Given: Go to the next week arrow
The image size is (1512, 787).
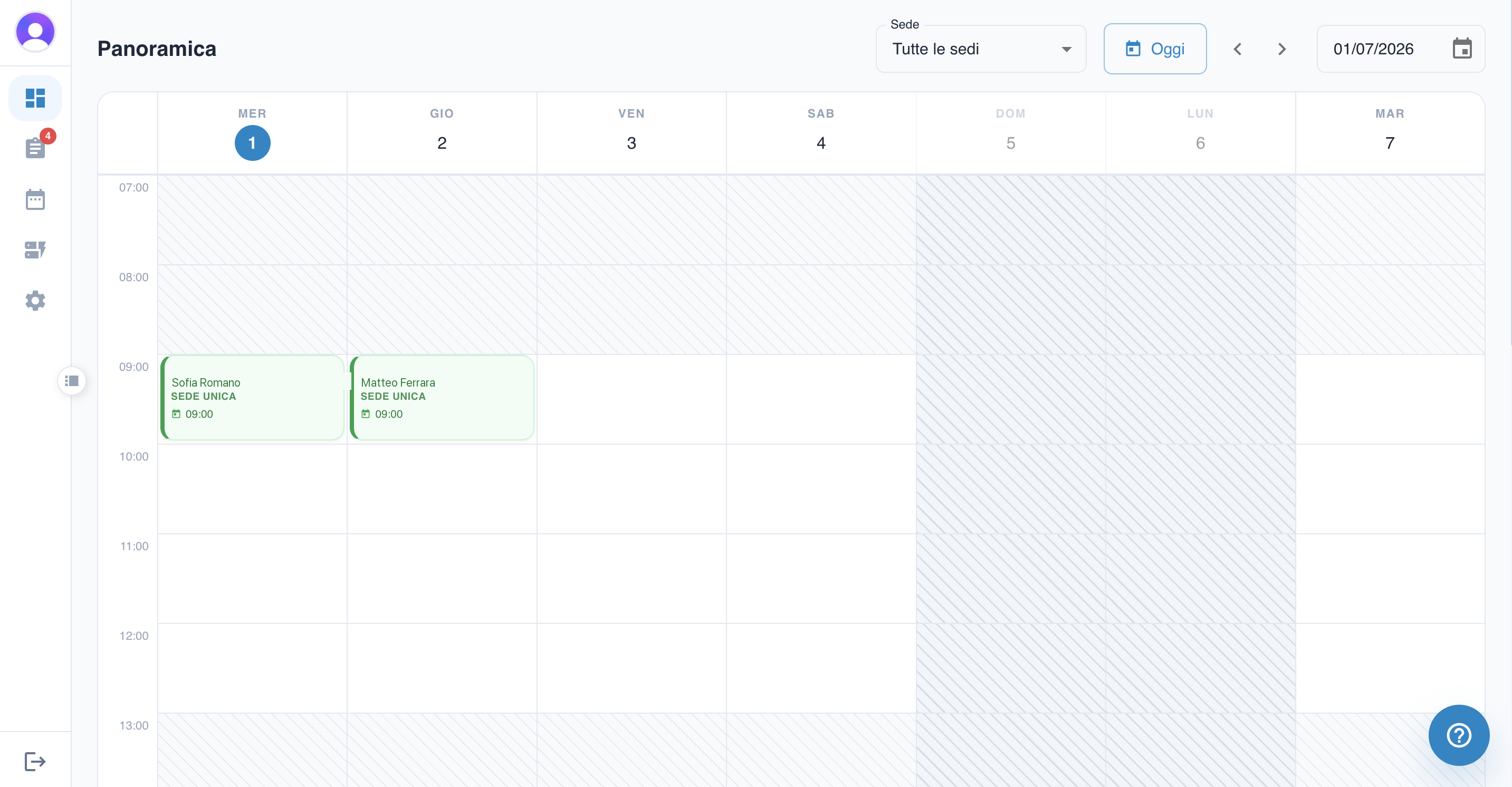Looking at the screenshot, I should pyautogui.click(x=1282, y=49).
